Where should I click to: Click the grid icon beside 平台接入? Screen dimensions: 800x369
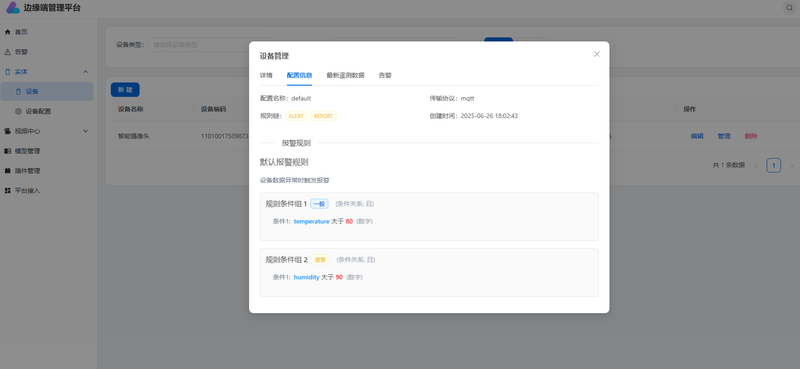click(7, 191)
